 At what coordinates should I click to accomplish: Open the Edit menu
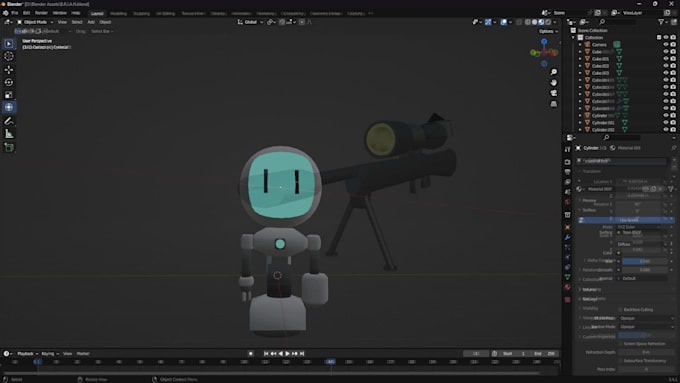tap(26, 13)
